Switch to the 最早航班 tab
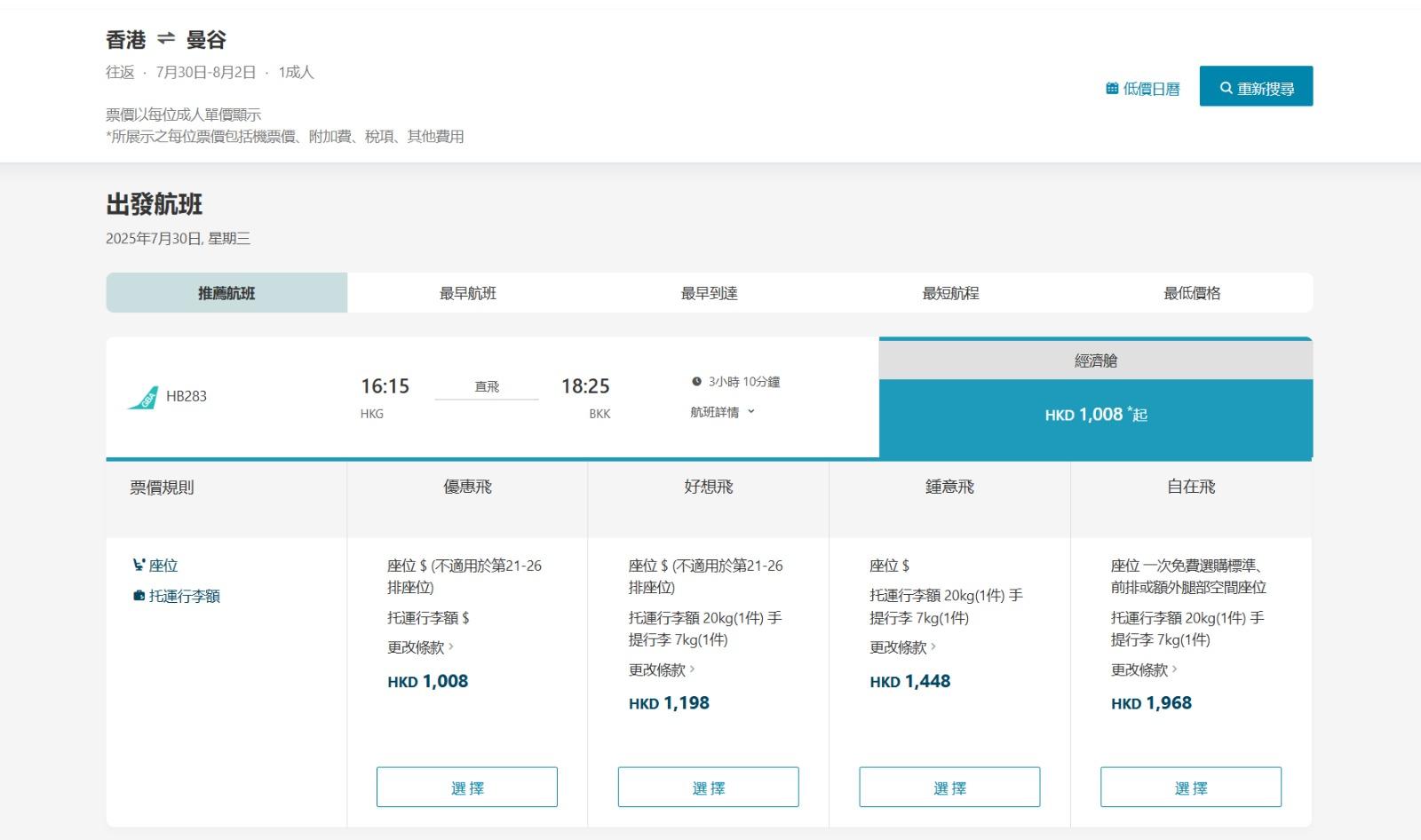The image size is (1421, 840). (468, 293)
